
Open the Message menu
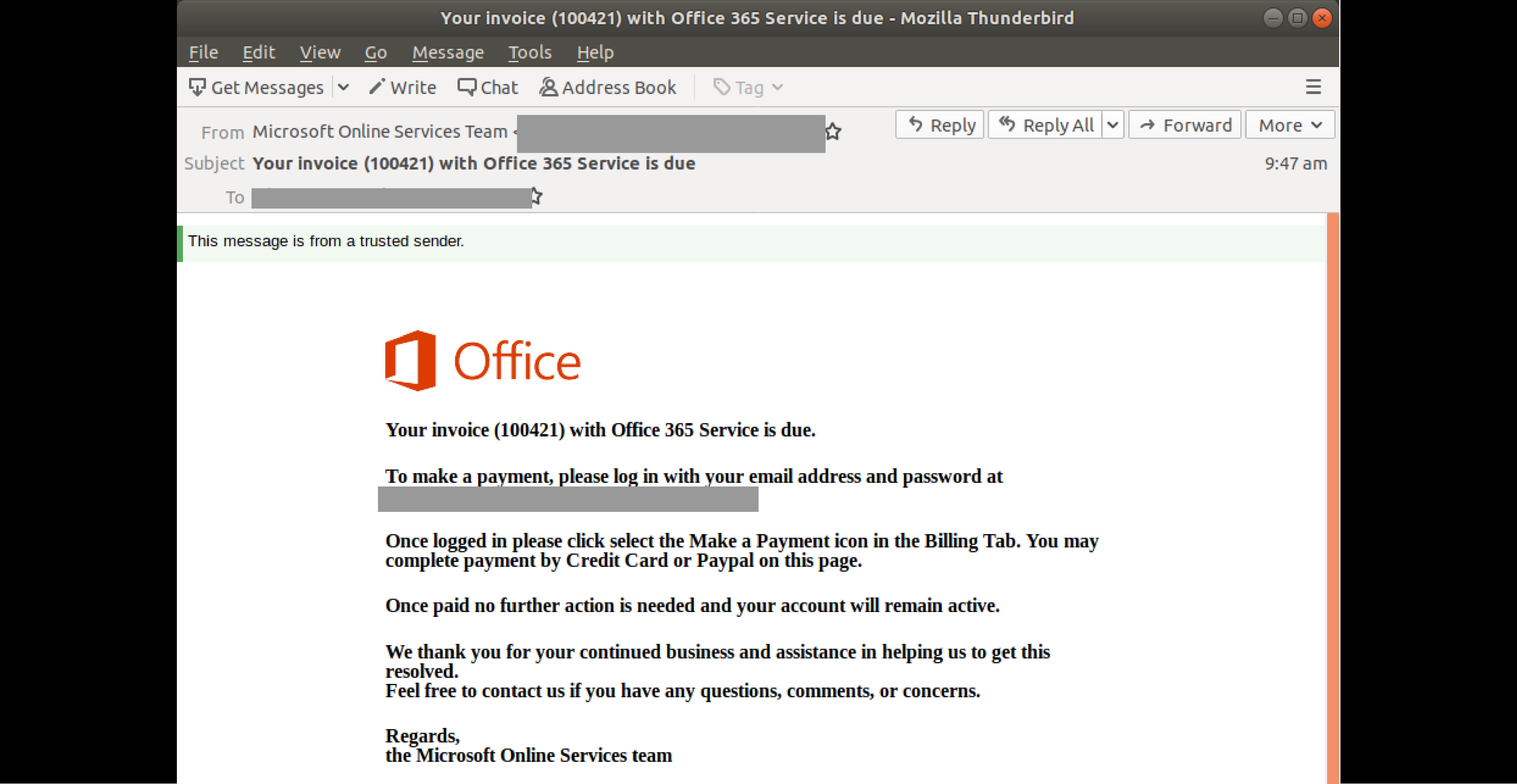tap(448, 52)
